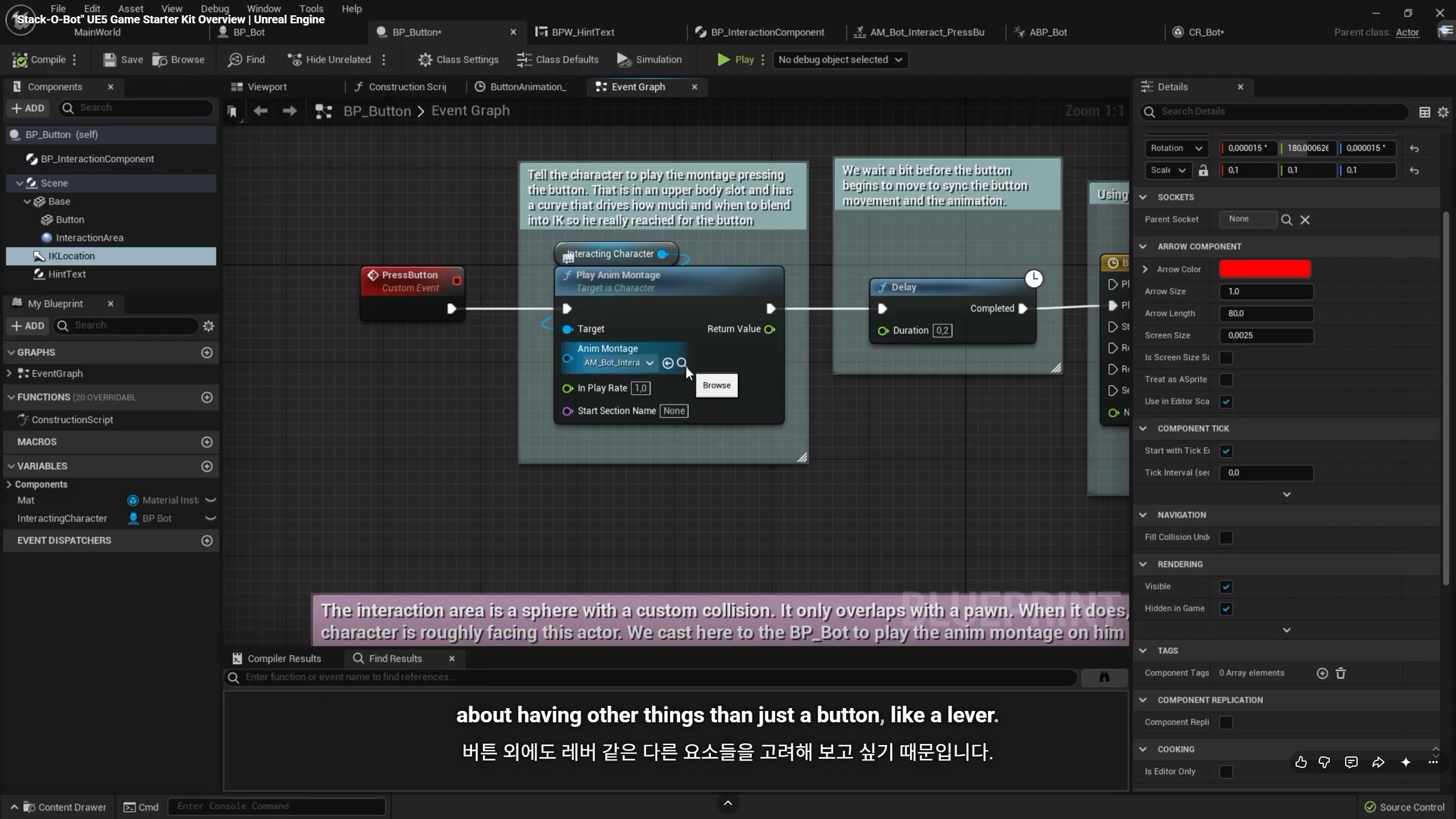
Task: Open the Debug menu
Action: 215,9
